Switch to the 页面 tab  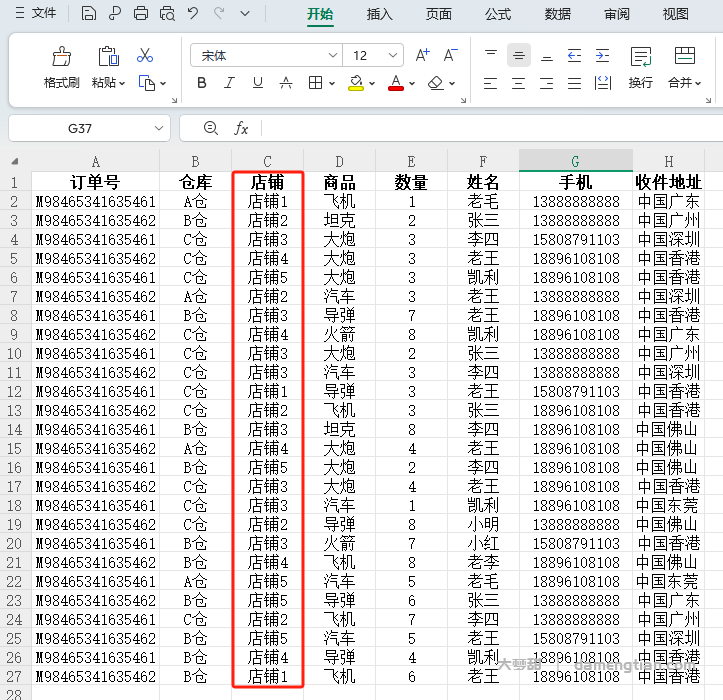[x=439, y=14]
